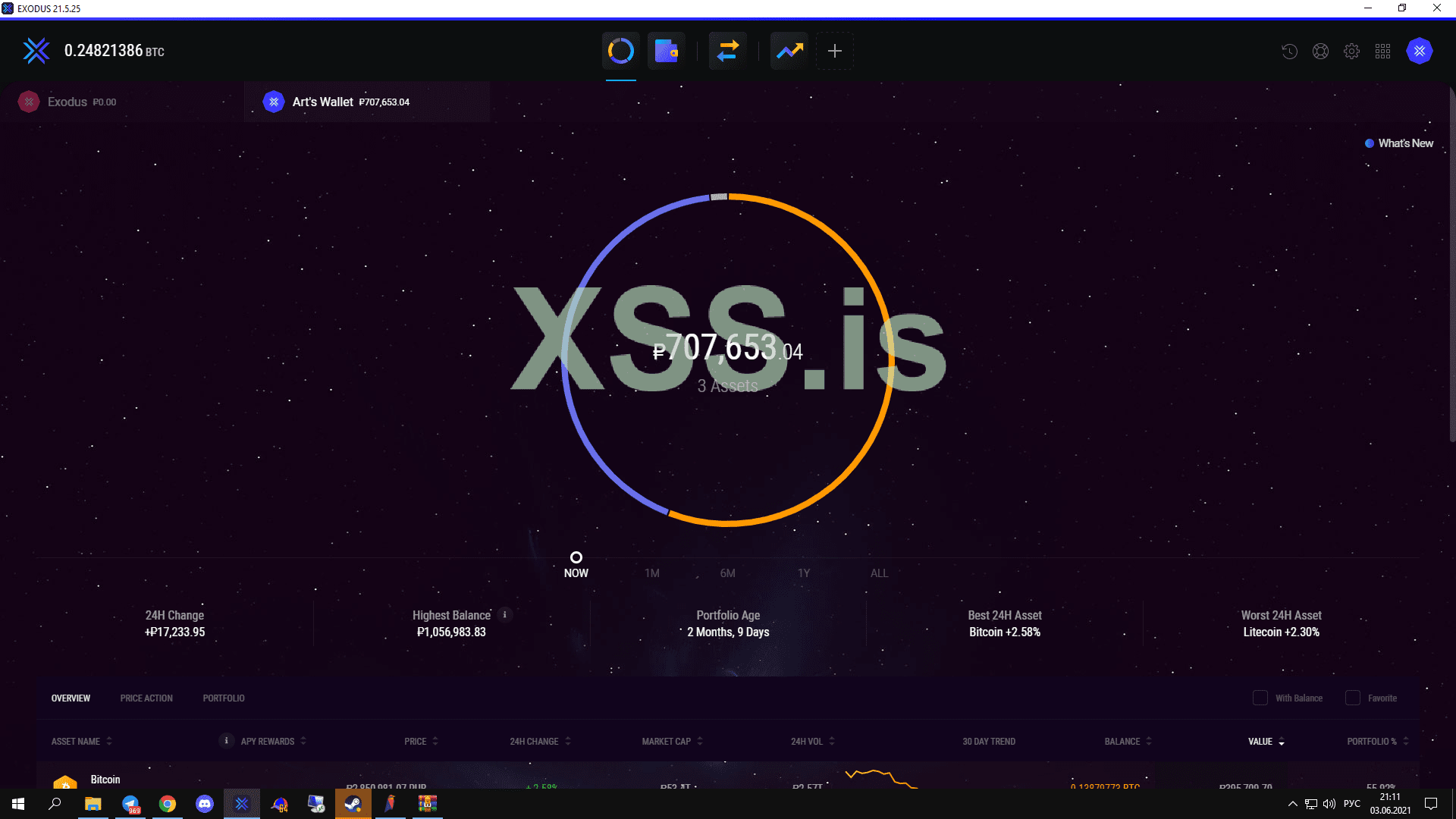Select the 1M timeline marker
The height and width of the screenshot is (819, 1456).
(x=651, y=573)
